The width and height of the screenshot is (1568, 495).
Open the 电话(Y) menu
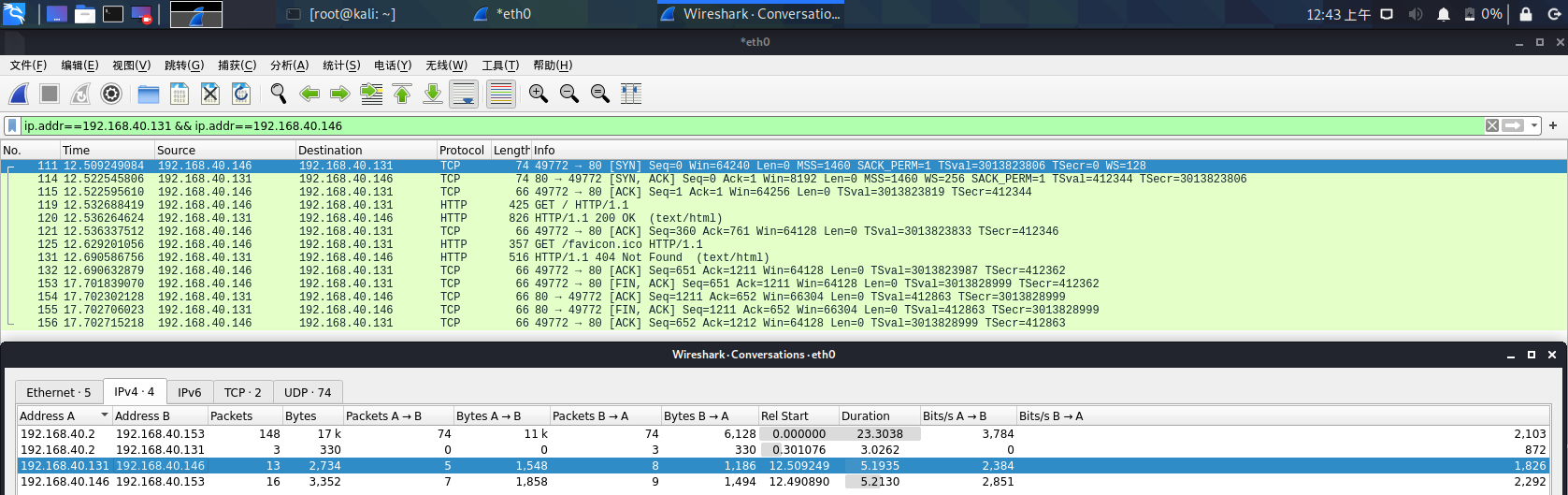393,66
